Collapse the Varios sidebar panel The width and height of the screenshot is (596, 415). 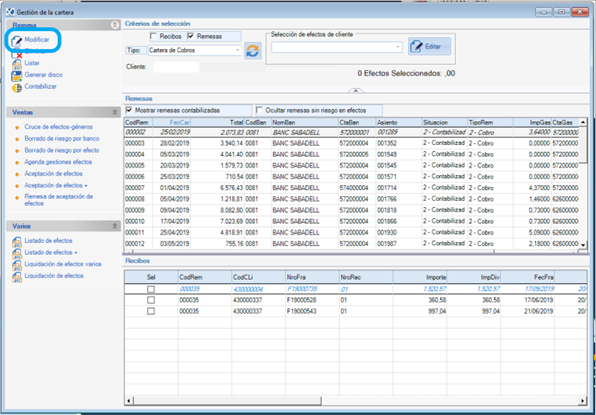(x=114, y=226)
